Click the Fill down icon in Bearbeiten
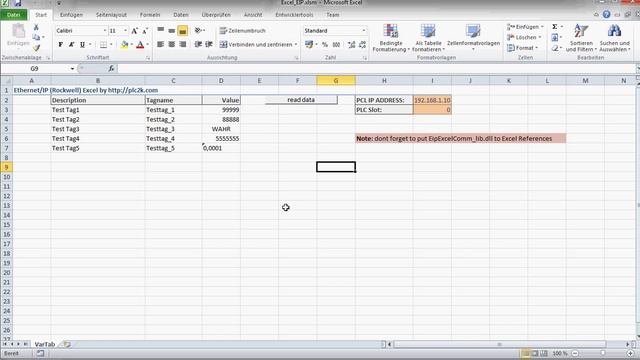This screenshot has height=360, width=640. (555, 38)
